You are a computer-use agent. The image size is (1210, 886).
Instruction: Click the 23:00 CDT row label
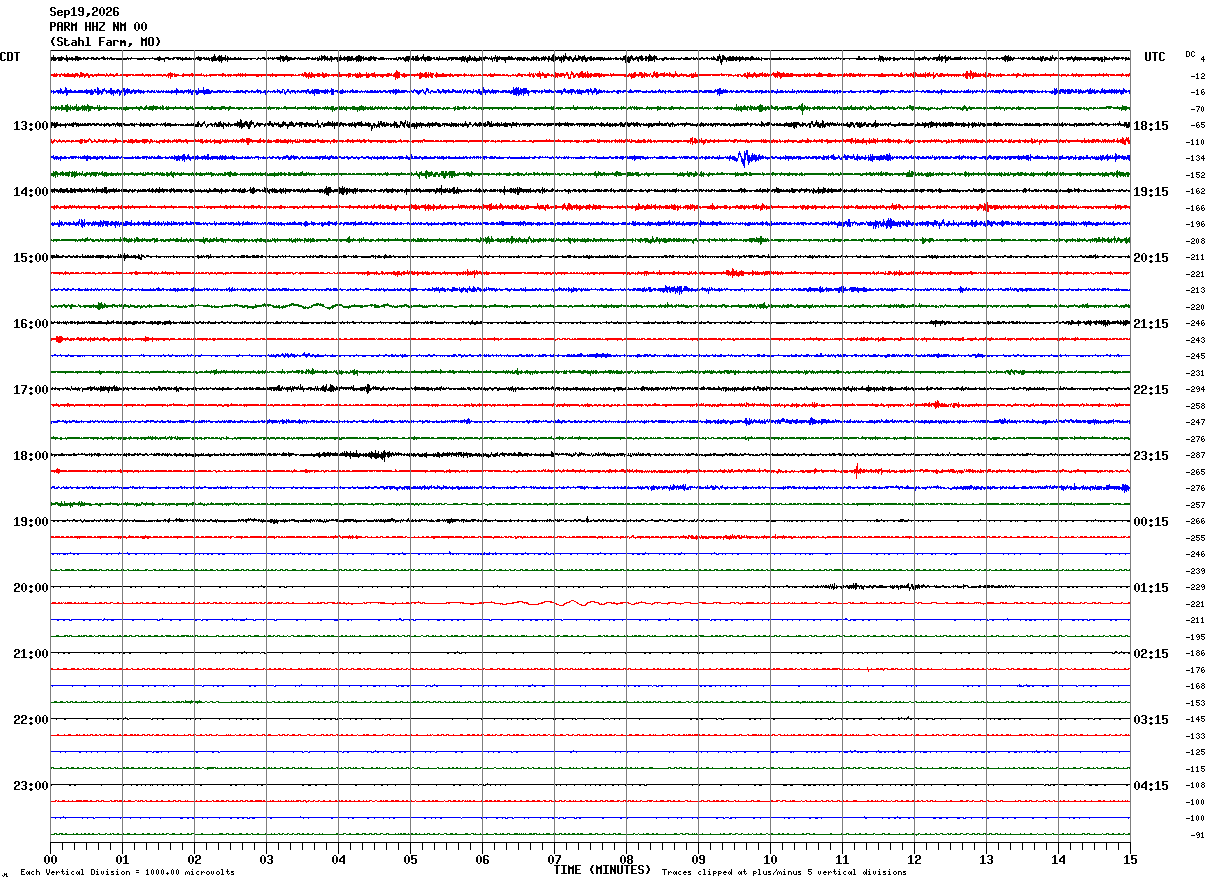point(30,786)
